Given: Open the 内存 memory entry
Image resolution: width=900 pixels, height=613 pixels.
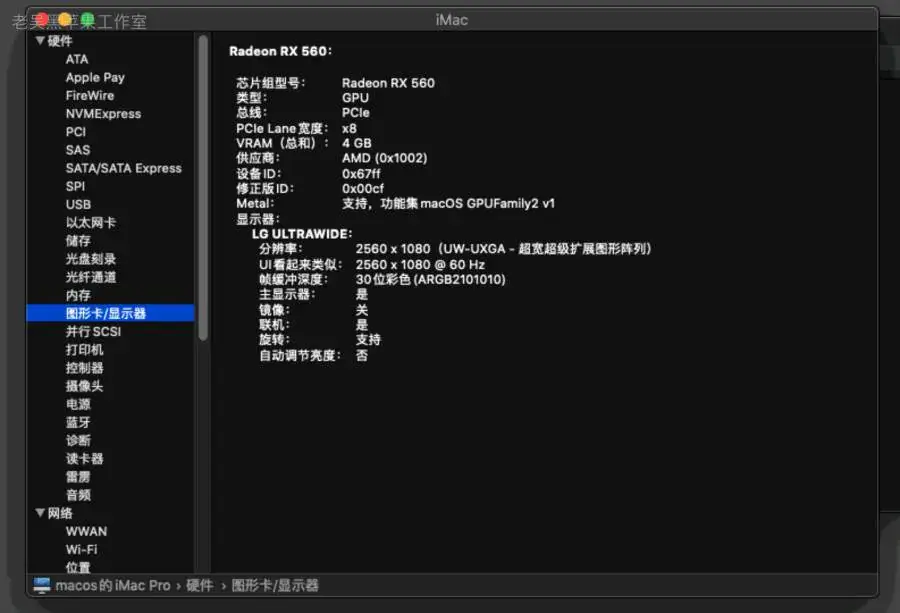Looking at the screenshot, I should point(78,295).
